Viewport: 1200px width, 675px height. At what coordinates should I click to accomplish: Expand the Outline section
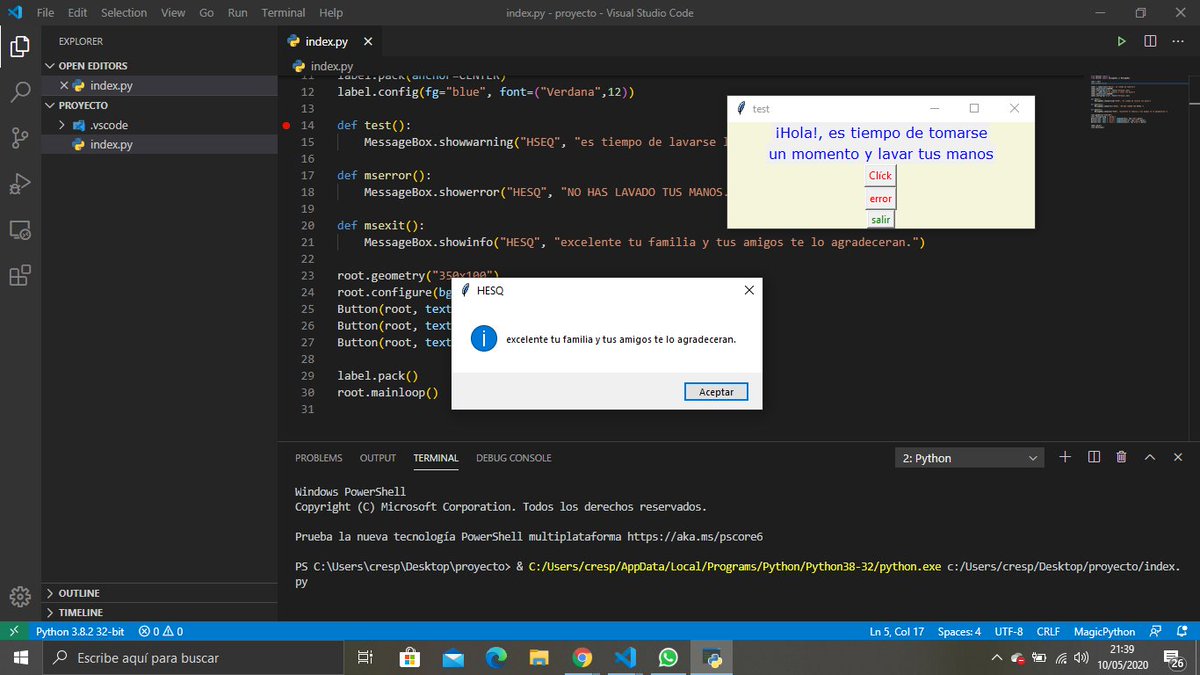pos(157,593)
